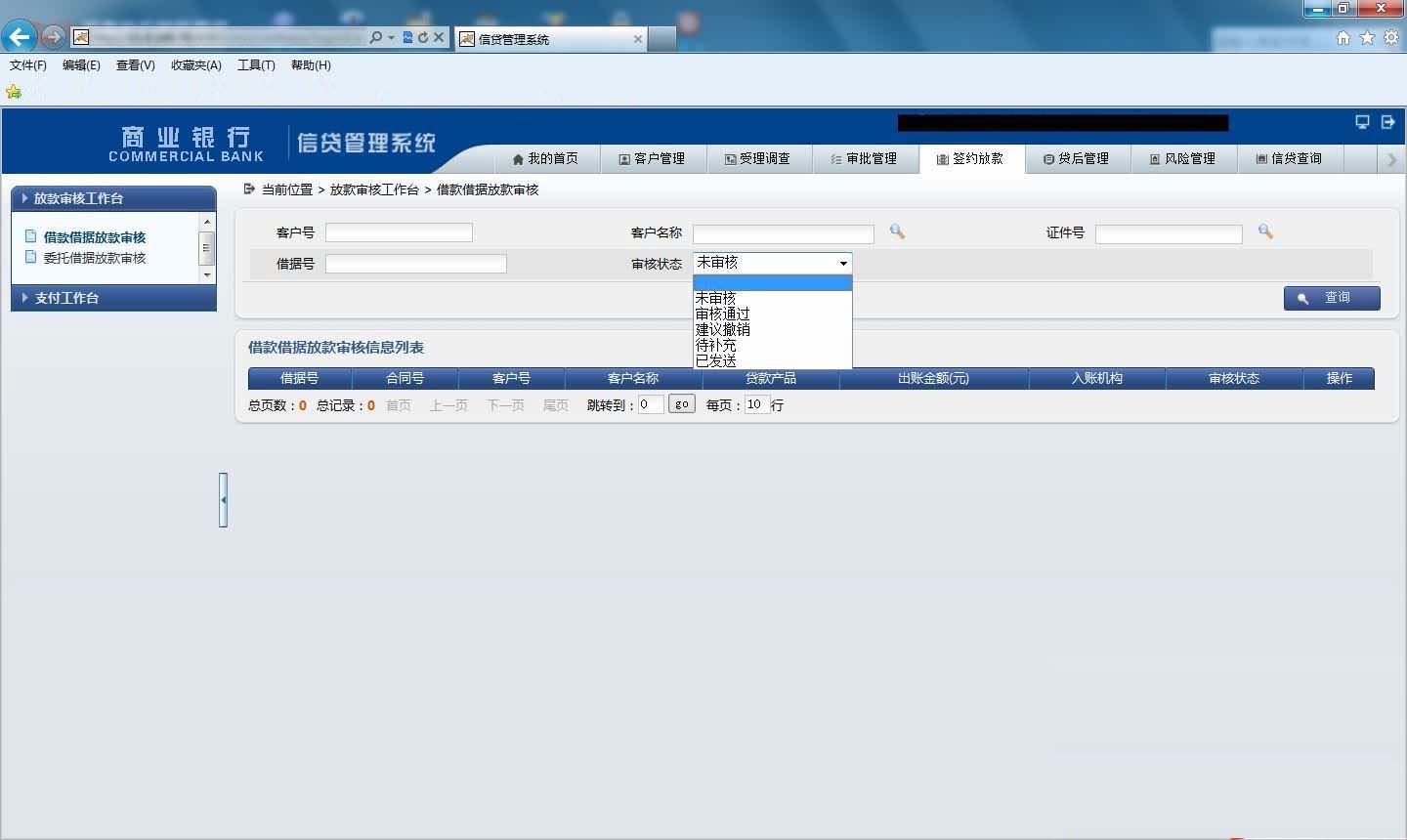The width and height of the screenshot is (1407, 840).
Task: Switch to the 贷后管理 tab
Action: (1077, 159)
